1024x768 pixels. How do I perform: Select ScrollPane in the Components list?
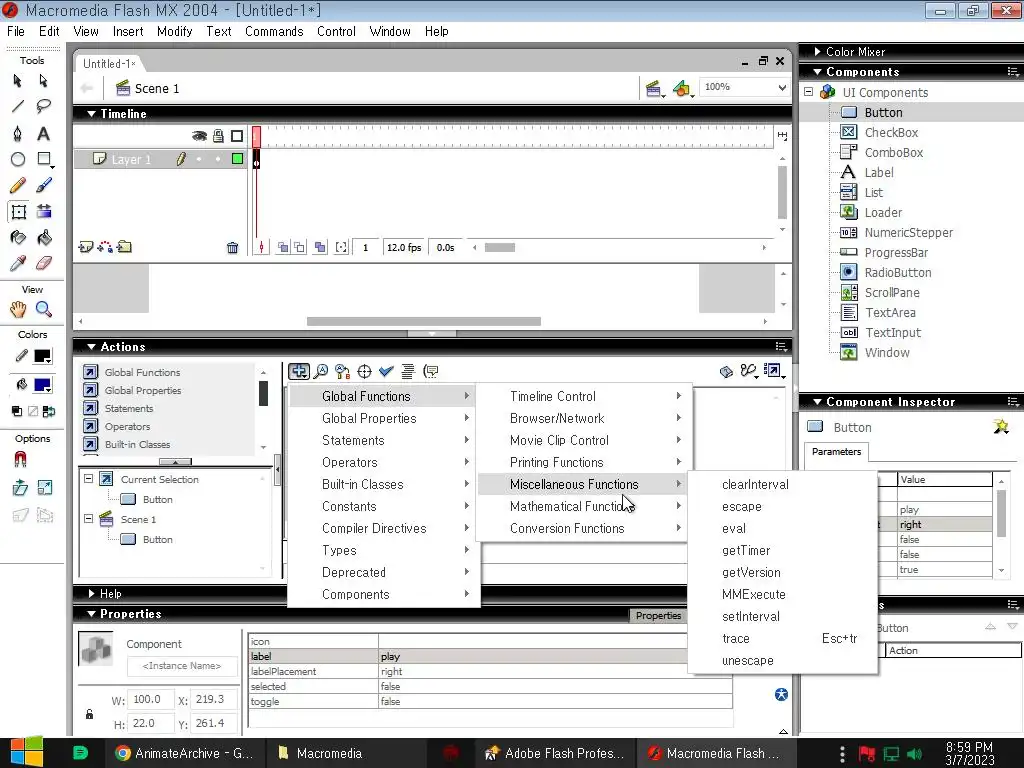(891, 293)
